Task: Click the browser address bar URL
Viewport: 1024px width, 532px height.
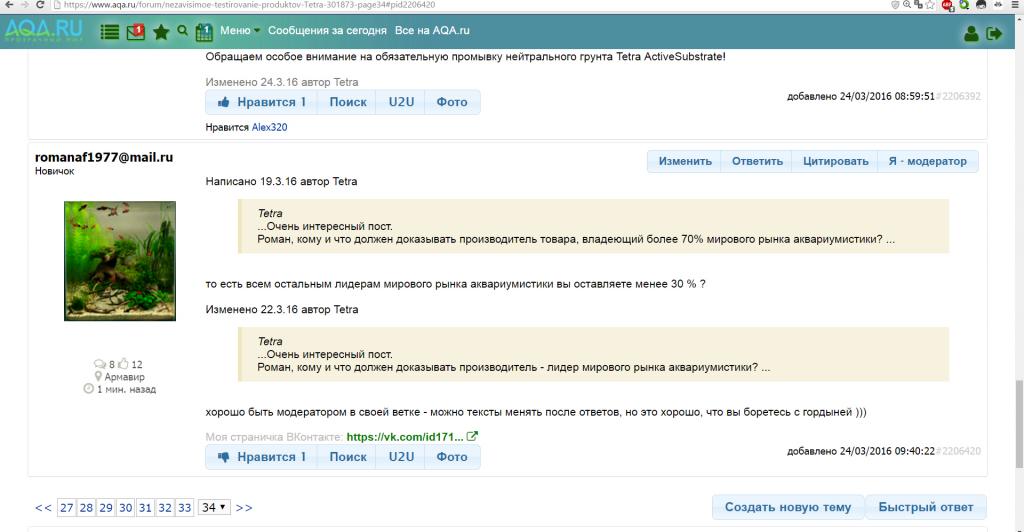Action: (249, 5)
